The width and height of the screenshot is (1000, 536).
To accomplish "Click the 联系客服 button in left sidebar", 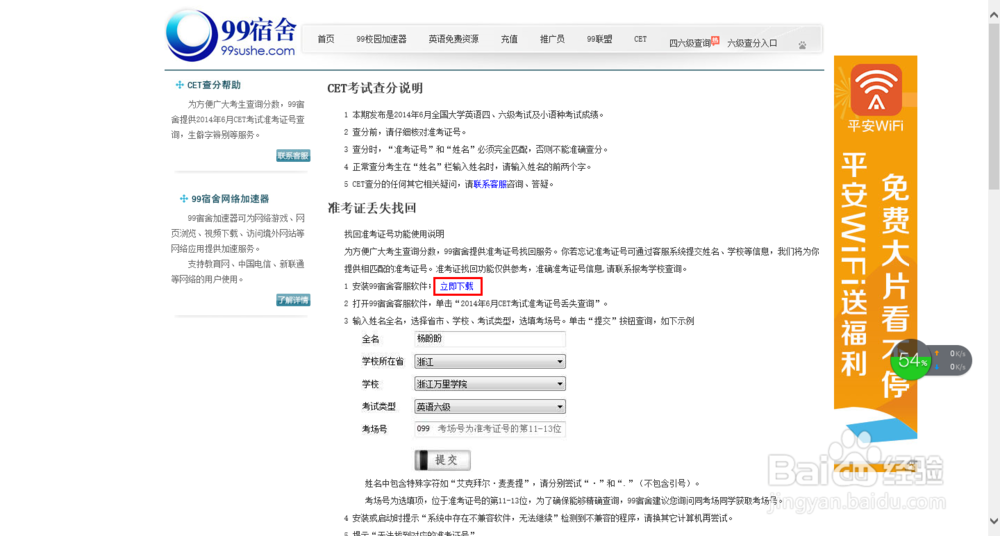I will [293, 155].
